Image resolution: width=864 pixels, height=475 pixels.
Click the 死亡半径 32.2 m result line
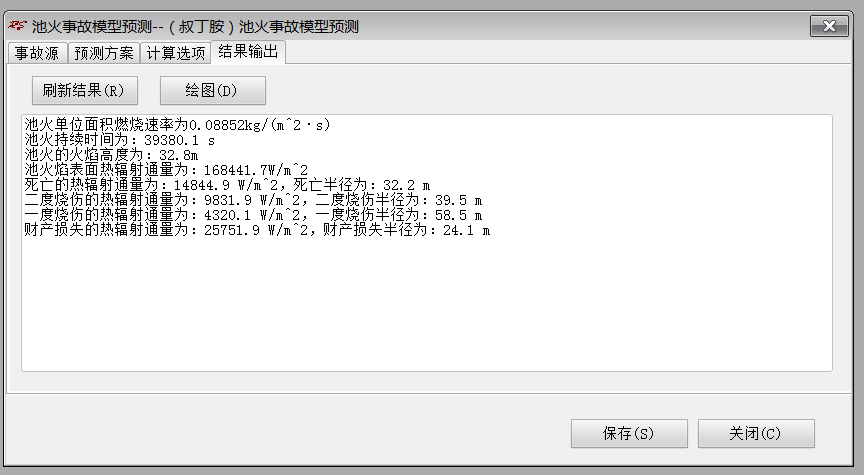point(227,185)
